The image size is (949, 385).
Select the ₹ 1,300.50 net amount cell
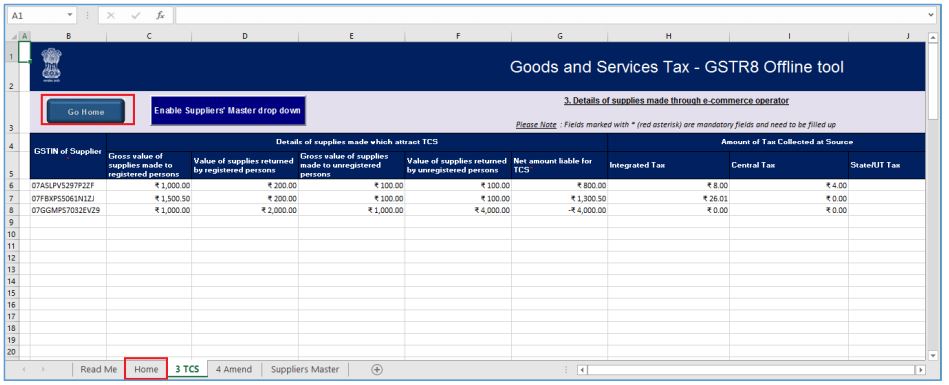click(x=559, y=198)
